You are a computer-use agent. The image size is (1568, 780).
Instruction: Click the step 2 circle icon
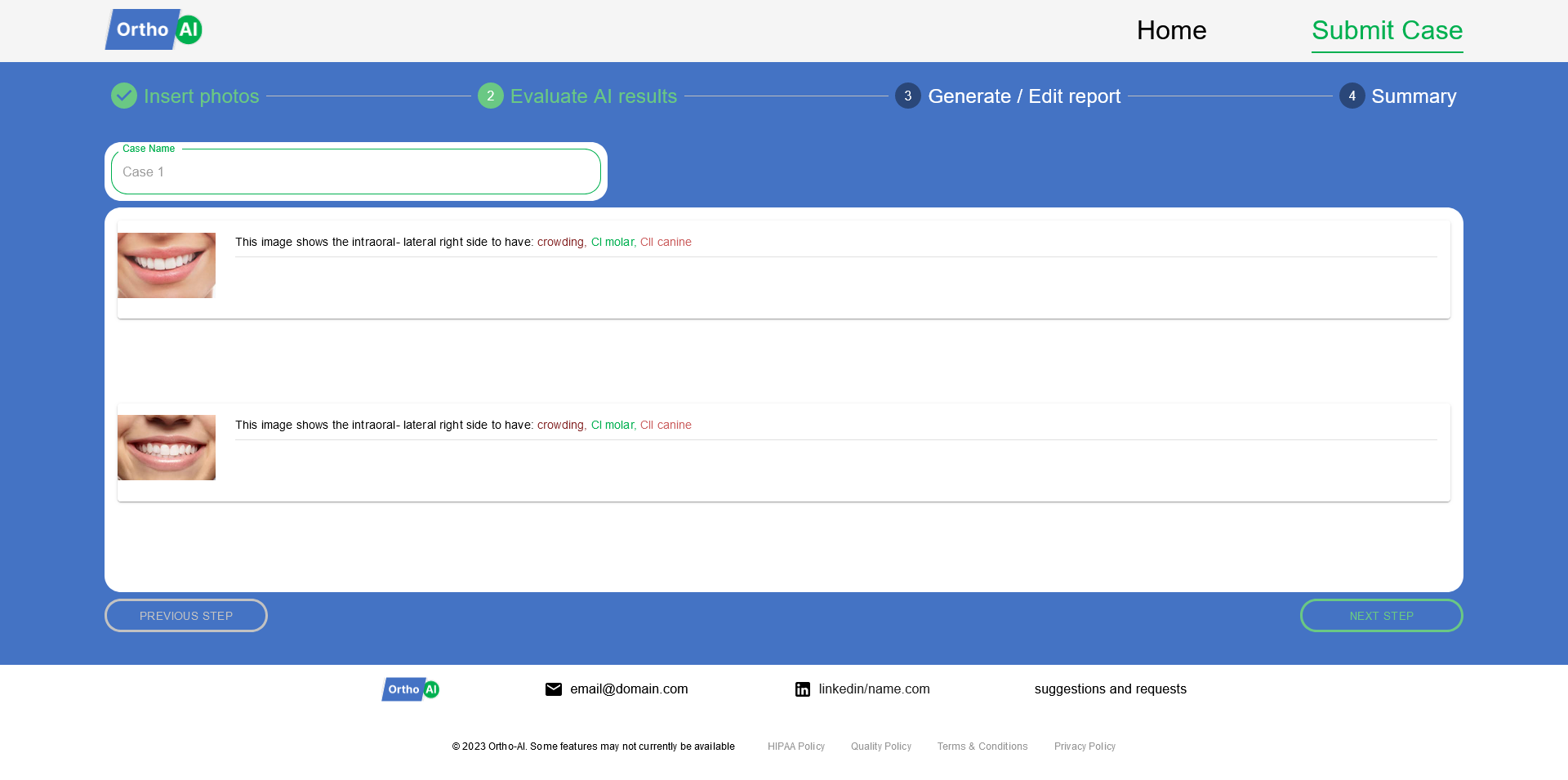[x=490, y=96]
